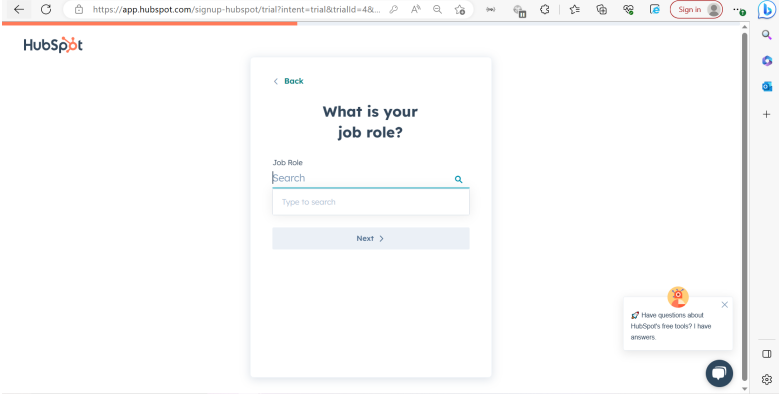Click the 'Have questions about HubSpot's free tools' message
This screenshot has height=394, width=779.
(672, 326)
